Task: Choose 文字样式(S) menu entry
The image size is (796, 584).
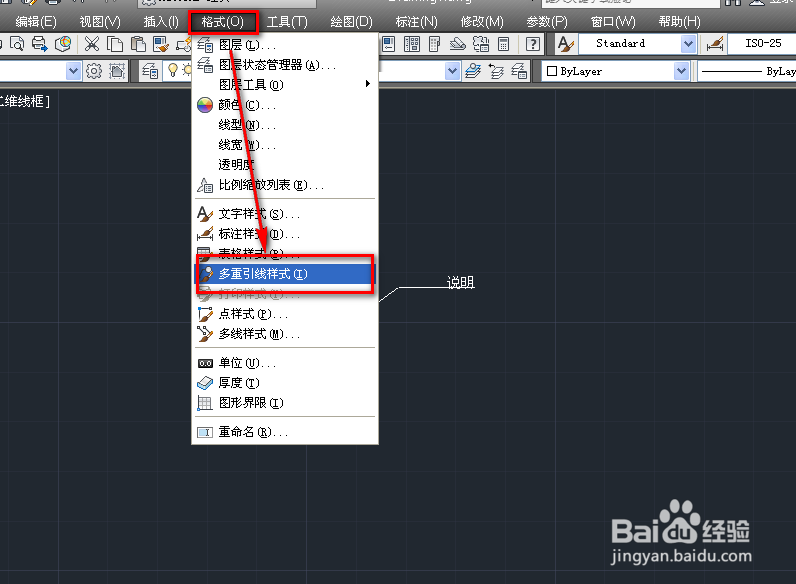Action: tap(285, 214)
